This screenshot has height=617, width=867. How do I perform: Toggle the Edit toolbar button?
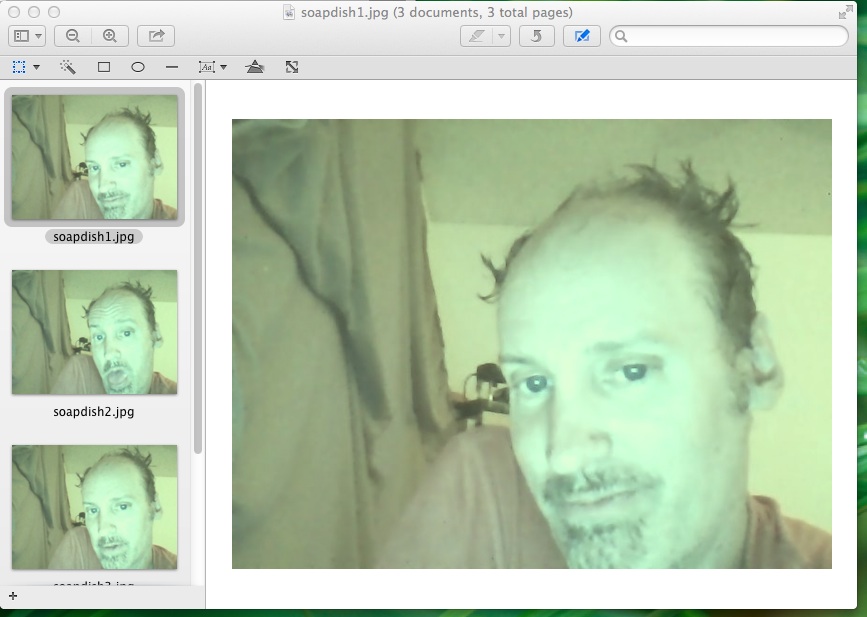click(582, 36)
